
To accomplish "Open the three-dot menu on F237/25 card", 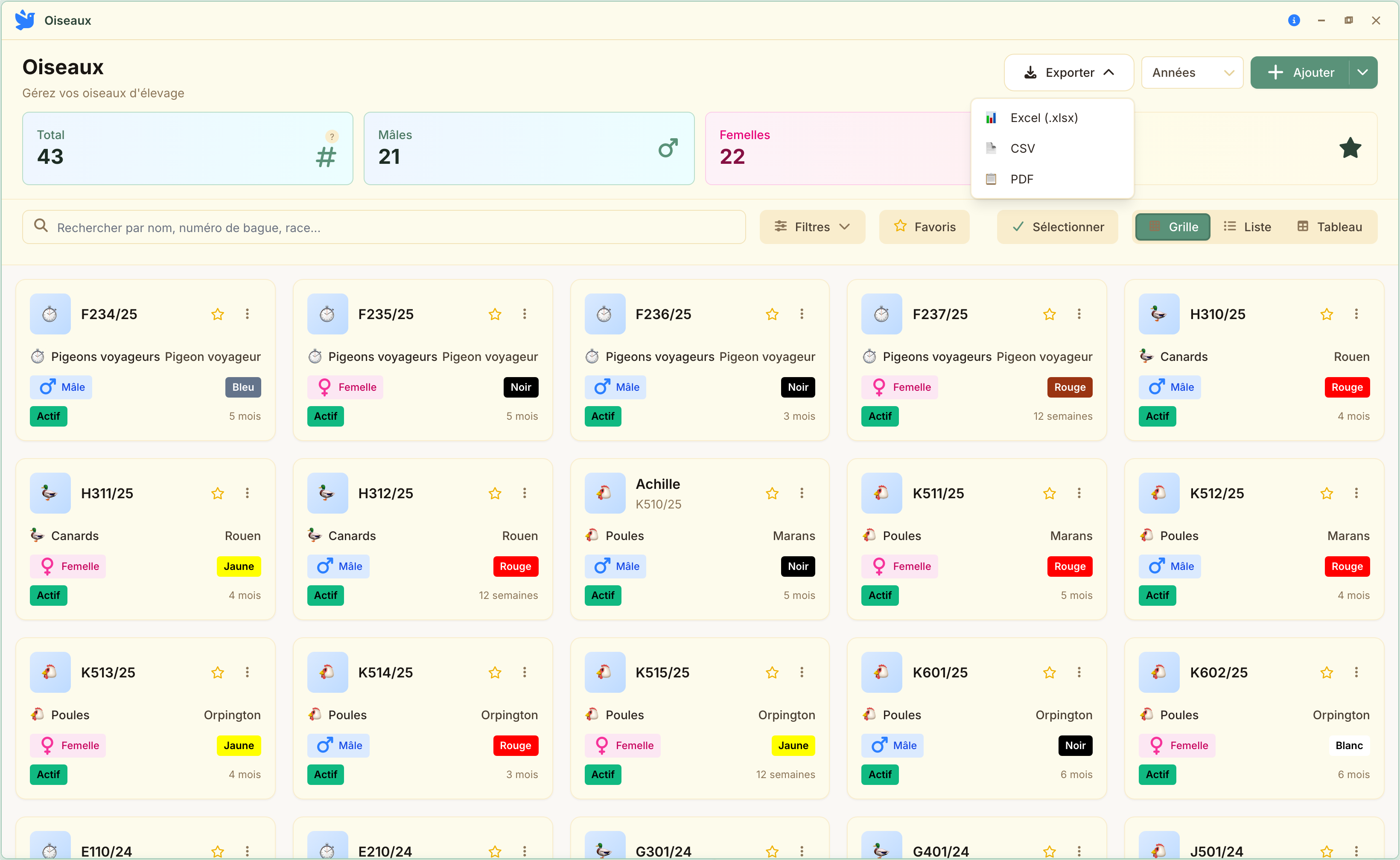I will pos(1079,314).
